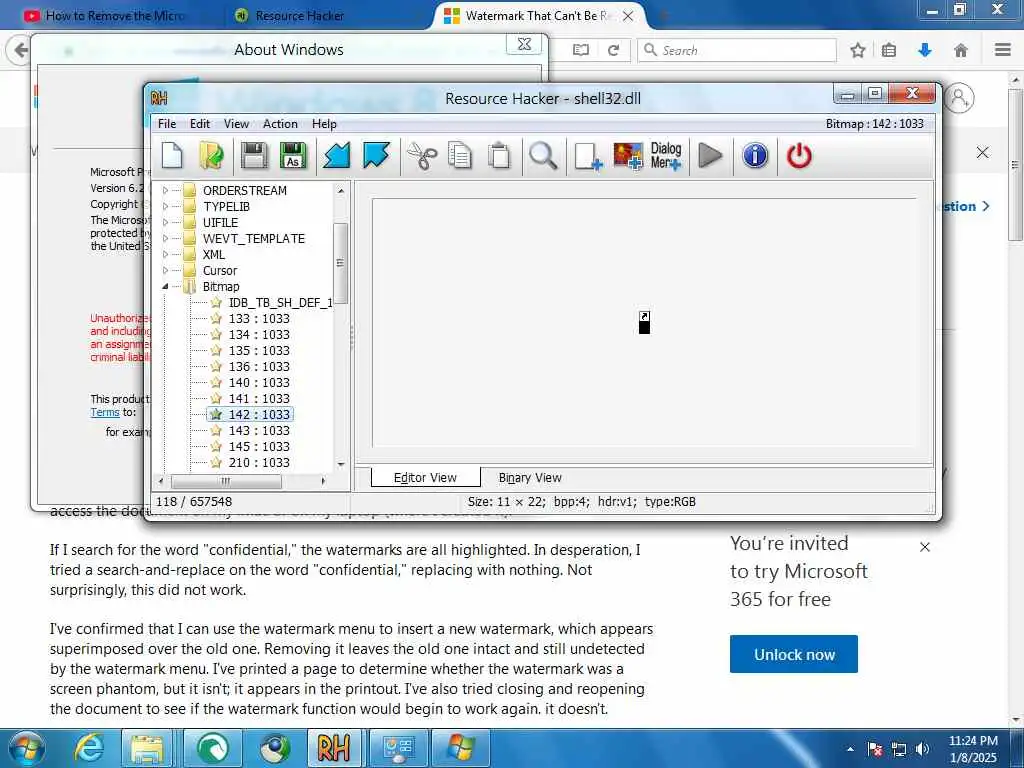Exit Resource Hacker with the red power icon

pos(799,156)
